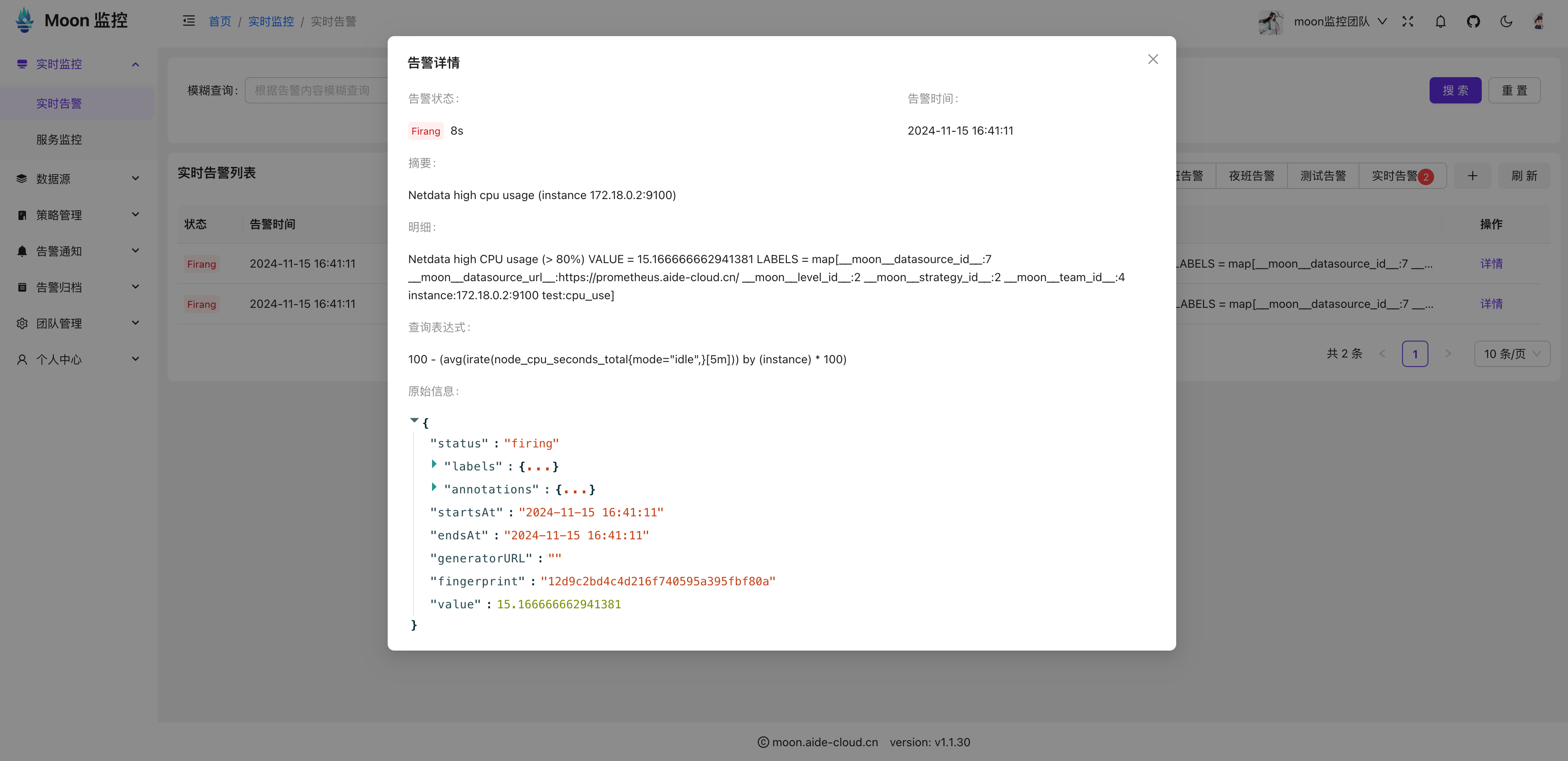Open 详情 for the second alert row

[x=1491, y=304]
